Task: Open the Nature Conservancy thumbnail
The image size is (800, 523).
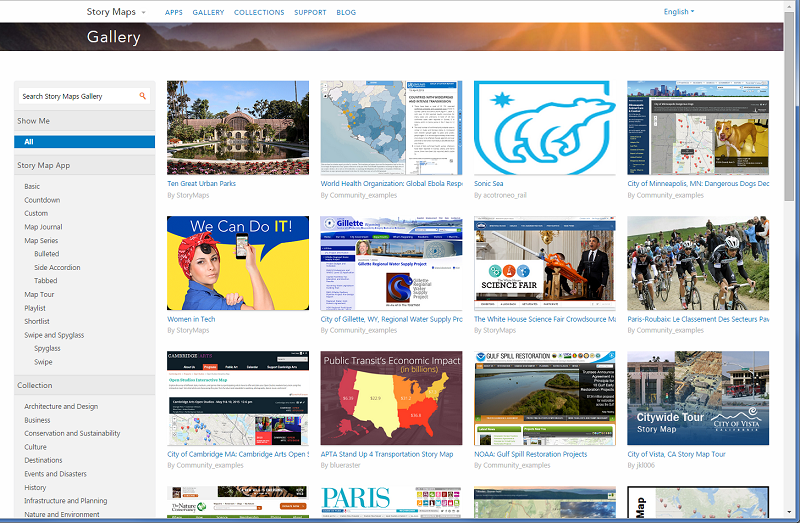Action: 238,502
